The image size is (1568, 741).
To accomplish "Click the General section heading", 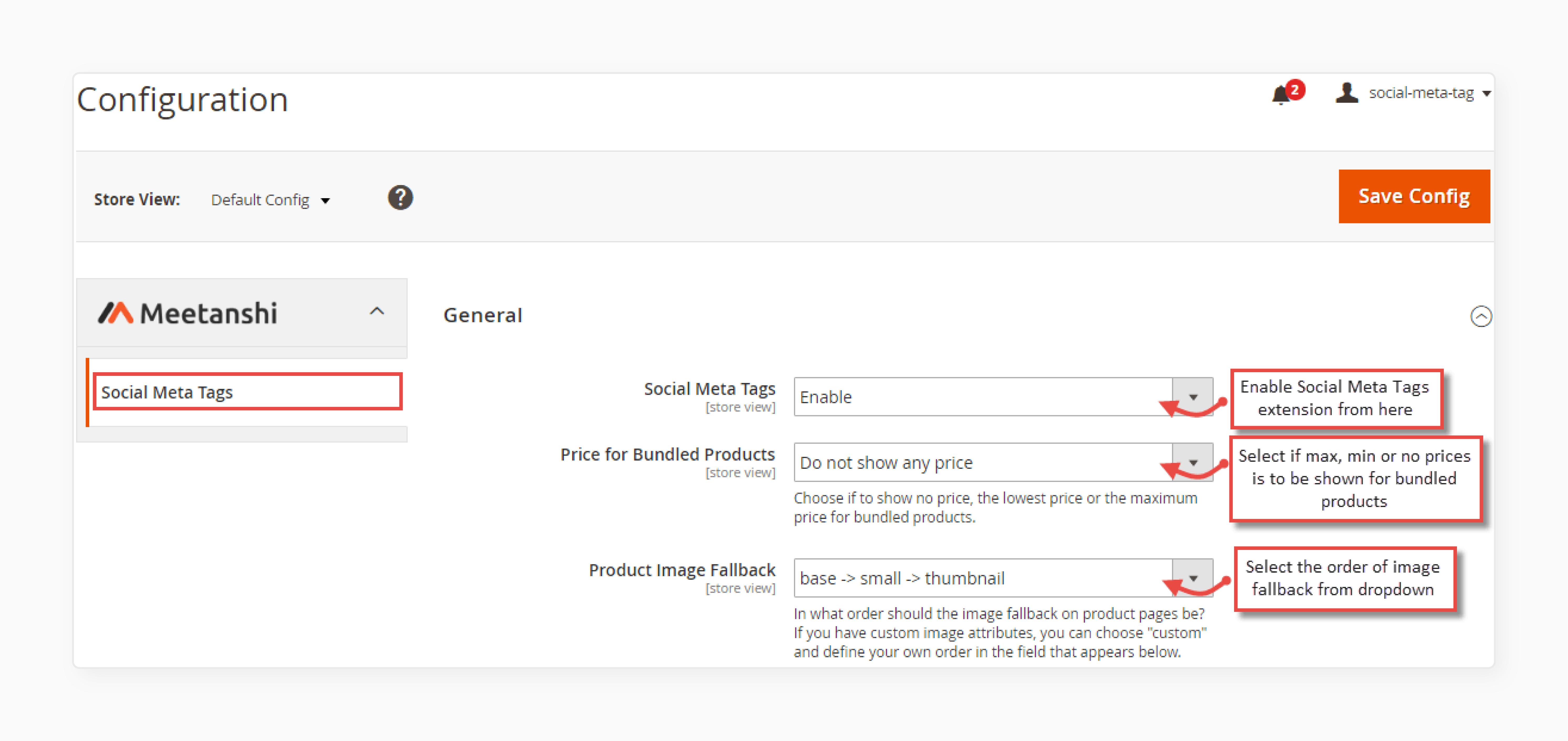I will tap(483, 316).
